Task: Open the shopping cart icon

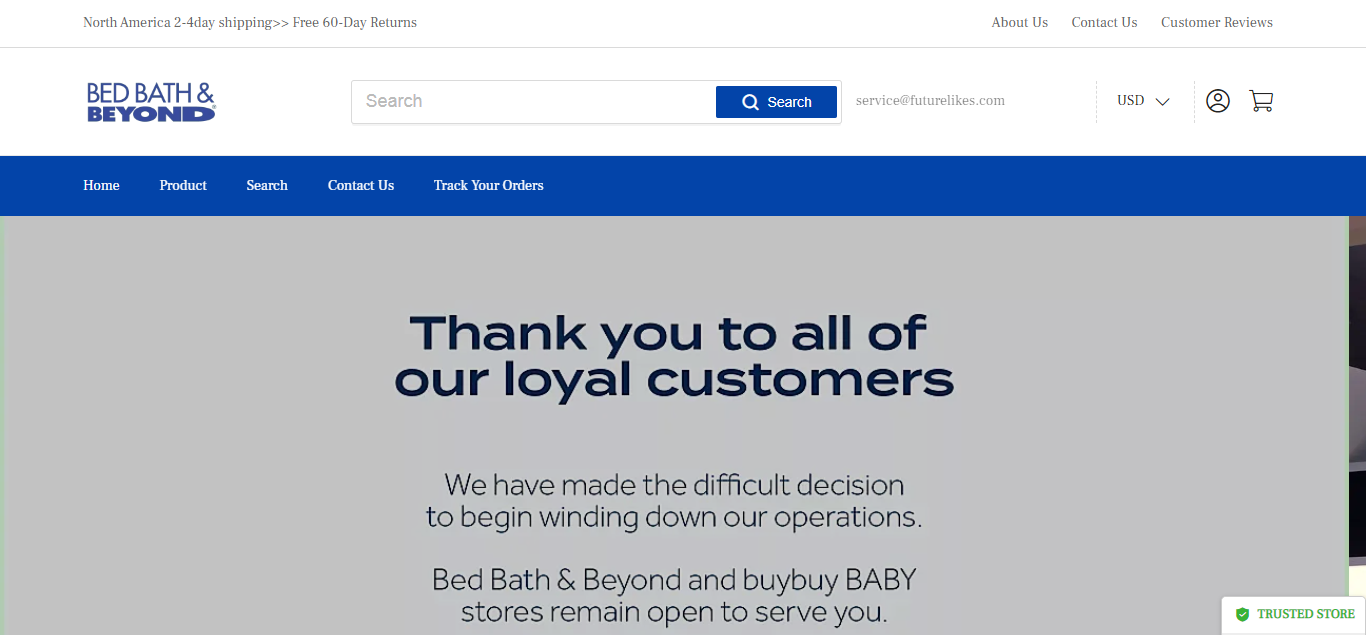Action: (x=1261, y=101)
